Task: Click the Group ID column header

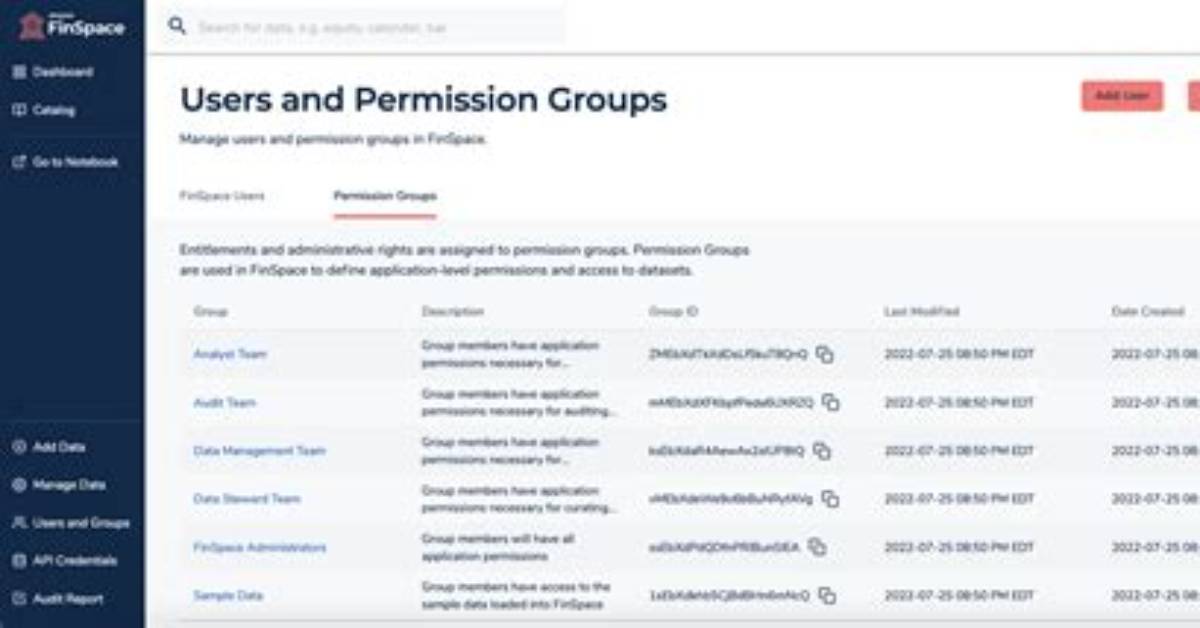Action: 674,312
